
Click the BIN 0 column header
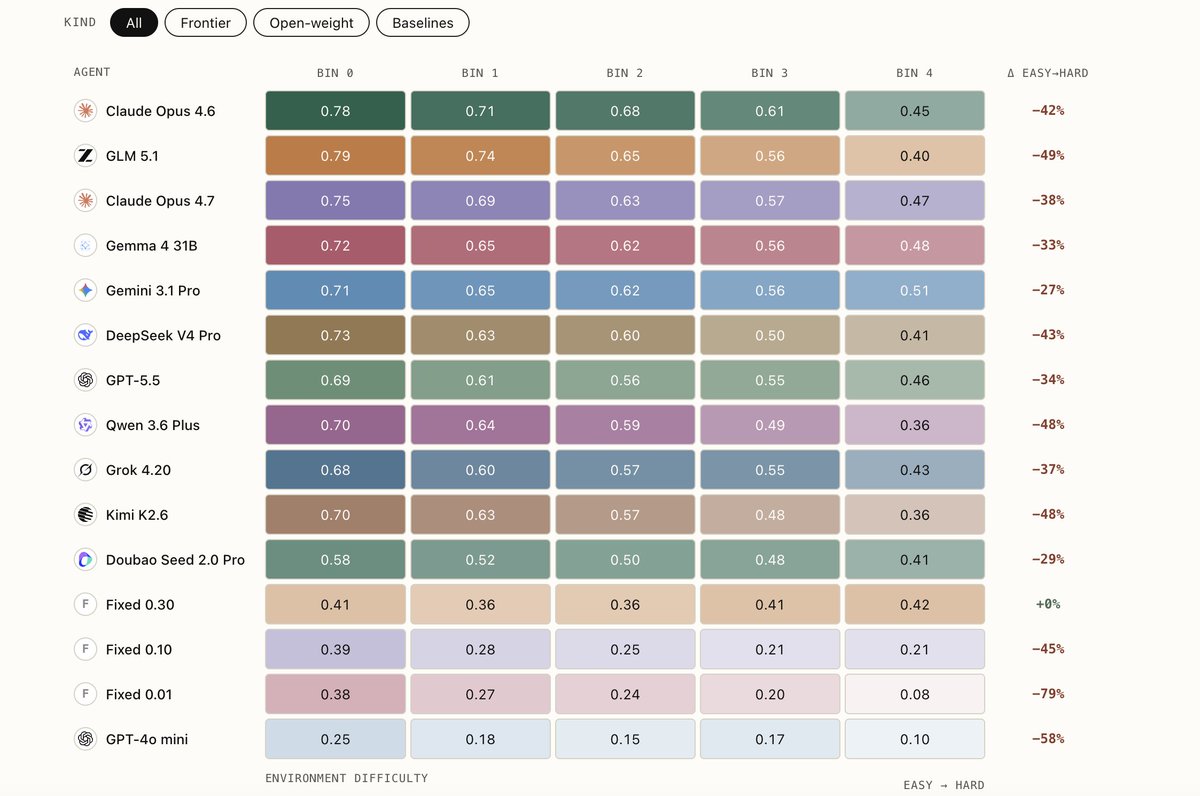335,73
